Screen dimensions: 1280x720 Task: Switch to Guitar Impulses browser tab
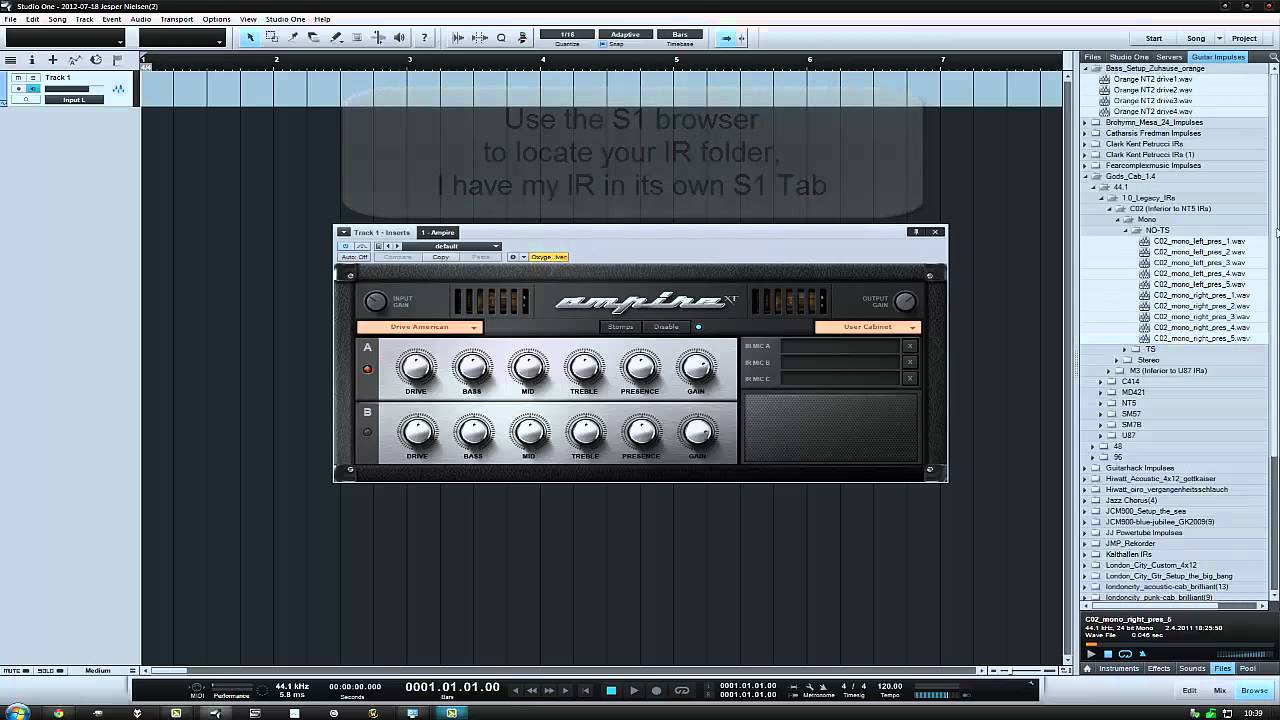coord(1218,57)
